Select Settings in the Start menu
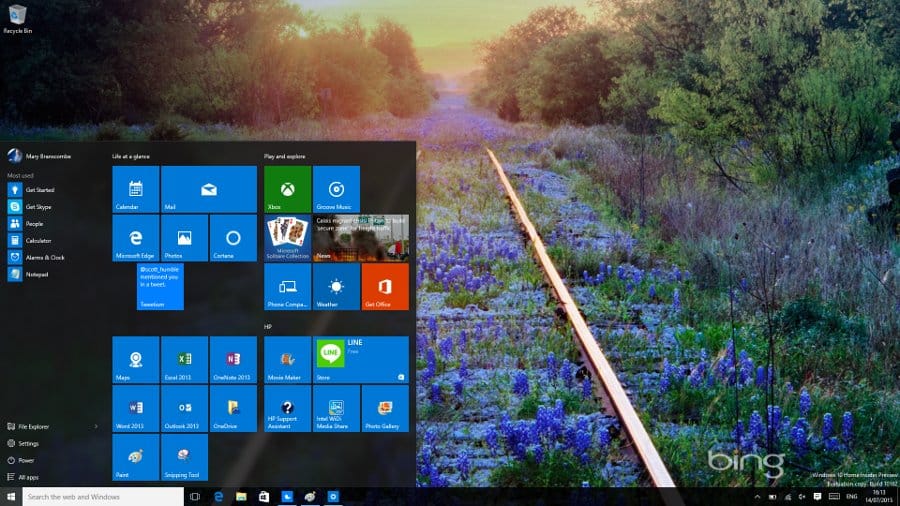The width and height of the screenshot is (900, 506). pos(28,443)
